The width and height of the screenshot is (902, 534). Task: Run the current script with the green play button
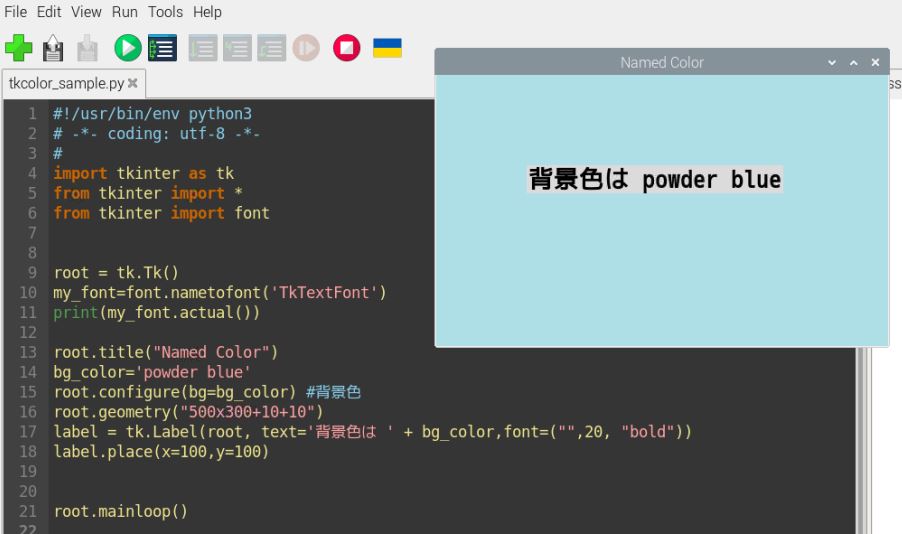click(128, 48)
